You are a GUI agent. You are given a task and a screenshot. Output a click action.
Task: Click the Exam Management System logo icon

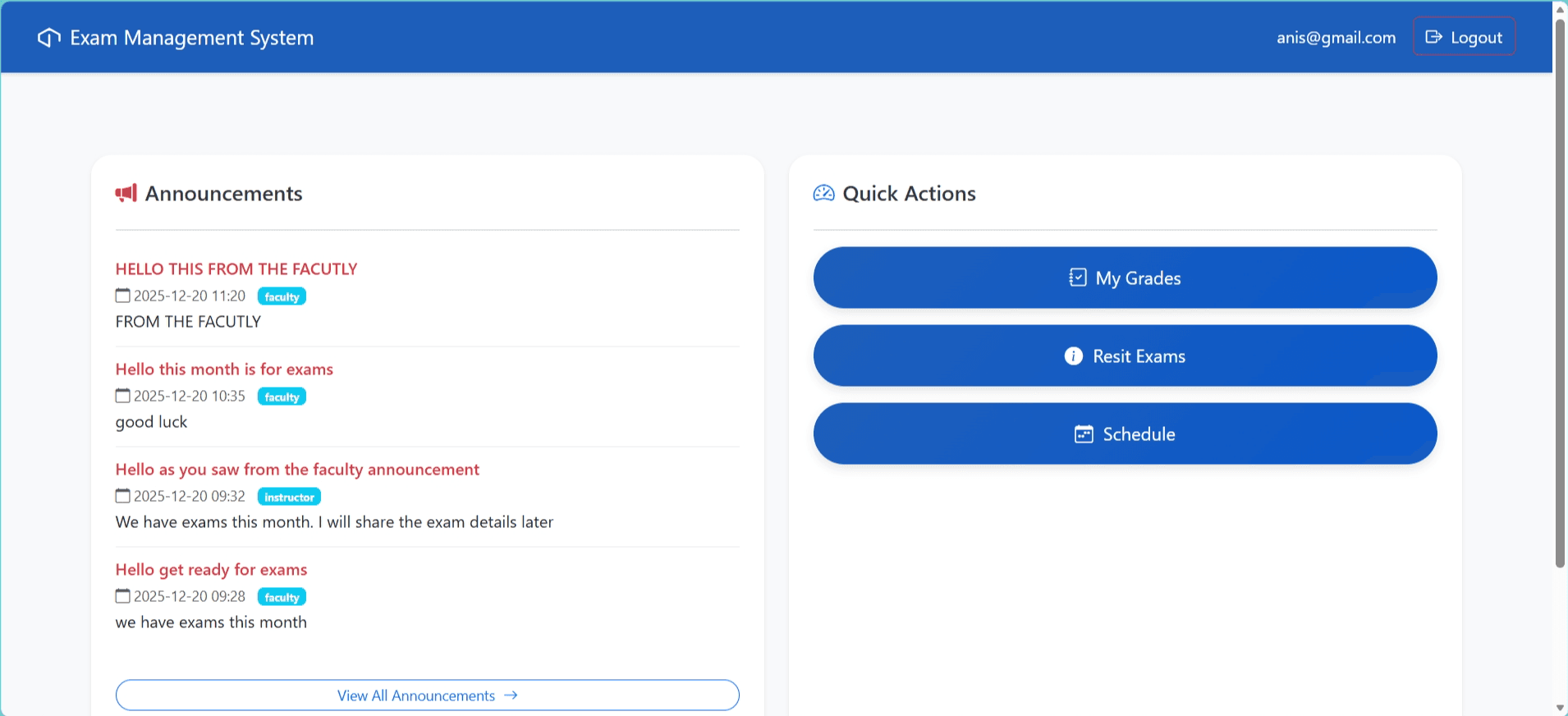tap(49, 38)
